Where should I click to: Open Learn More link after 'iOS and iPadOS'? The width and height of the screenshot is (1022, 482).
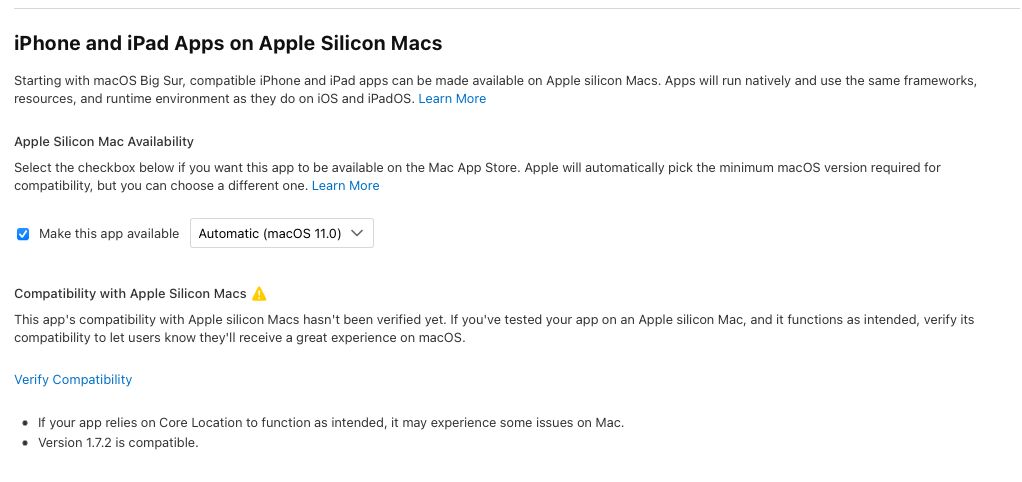point(452,99)
